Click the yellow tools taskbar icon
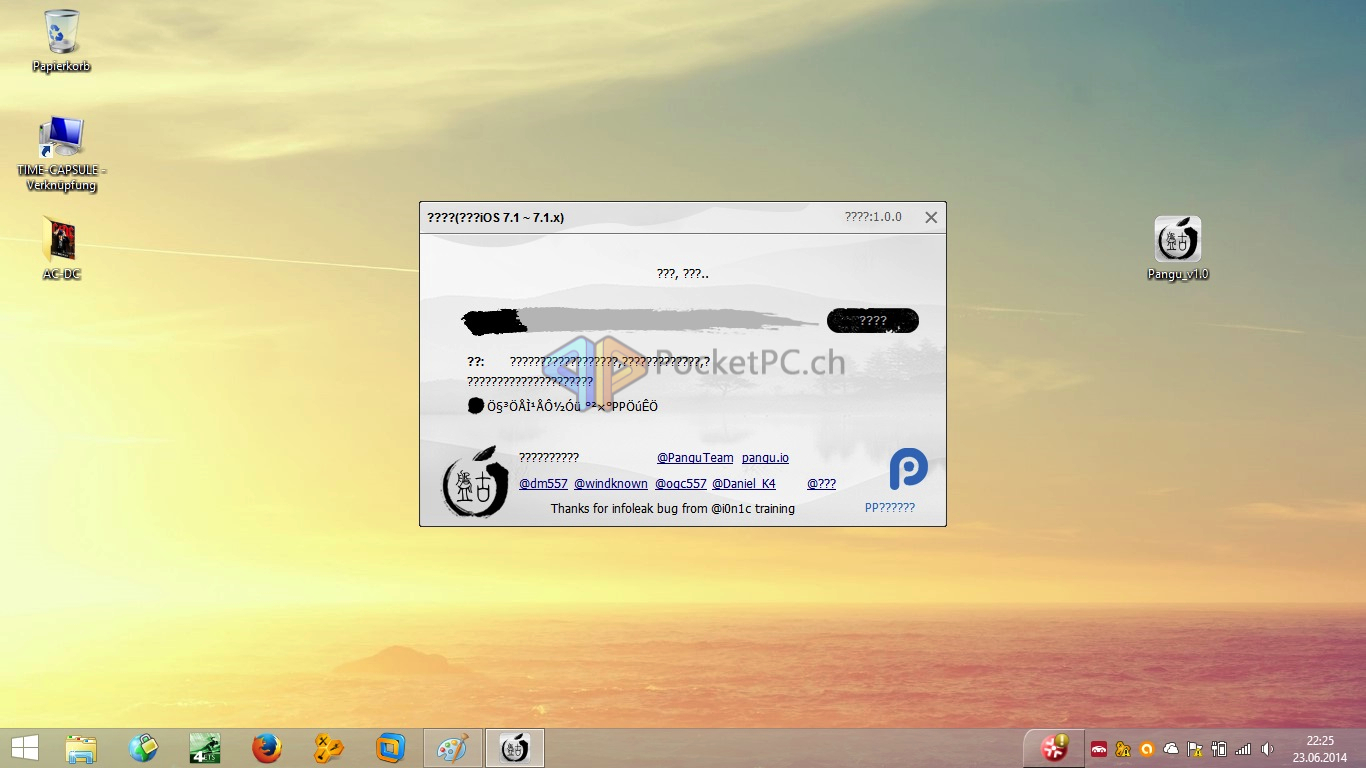1366x768 pixels. (x=329, y=748)
